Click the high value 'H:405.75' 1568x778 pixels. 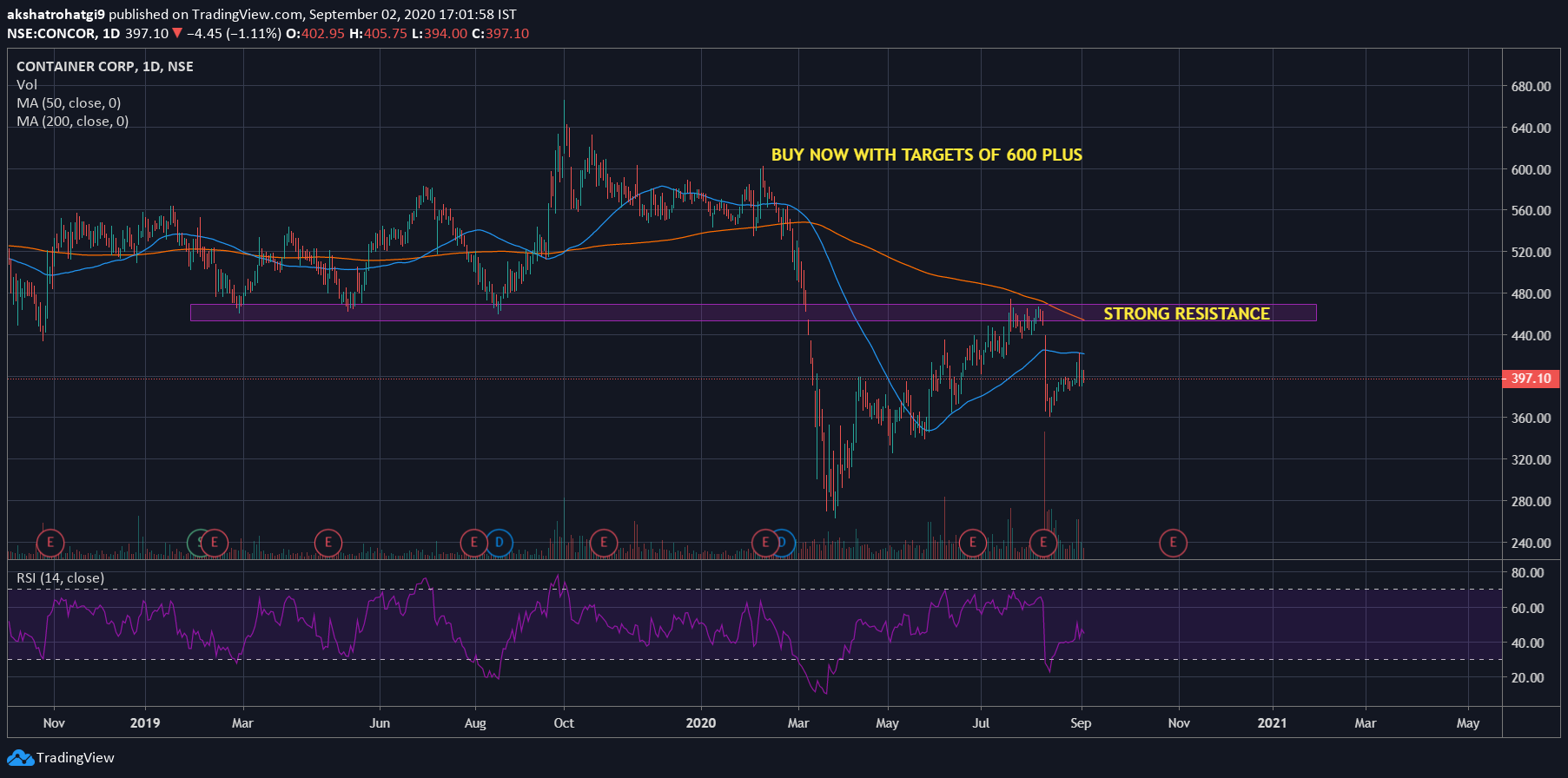coord(378,34)
